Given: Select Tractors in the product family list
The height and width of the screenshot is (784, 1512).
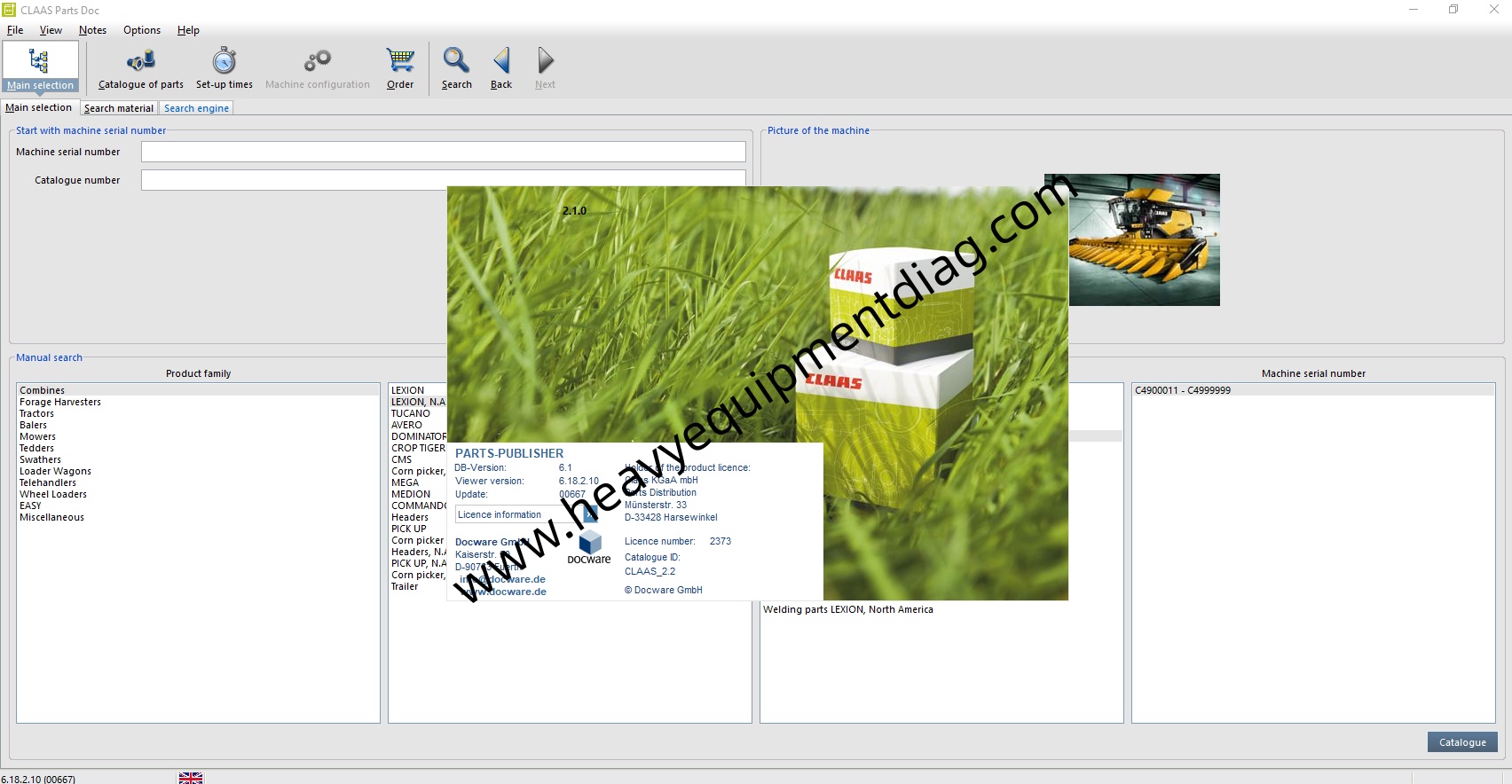Looking at the screenshot, I should (x=37, y=413).
